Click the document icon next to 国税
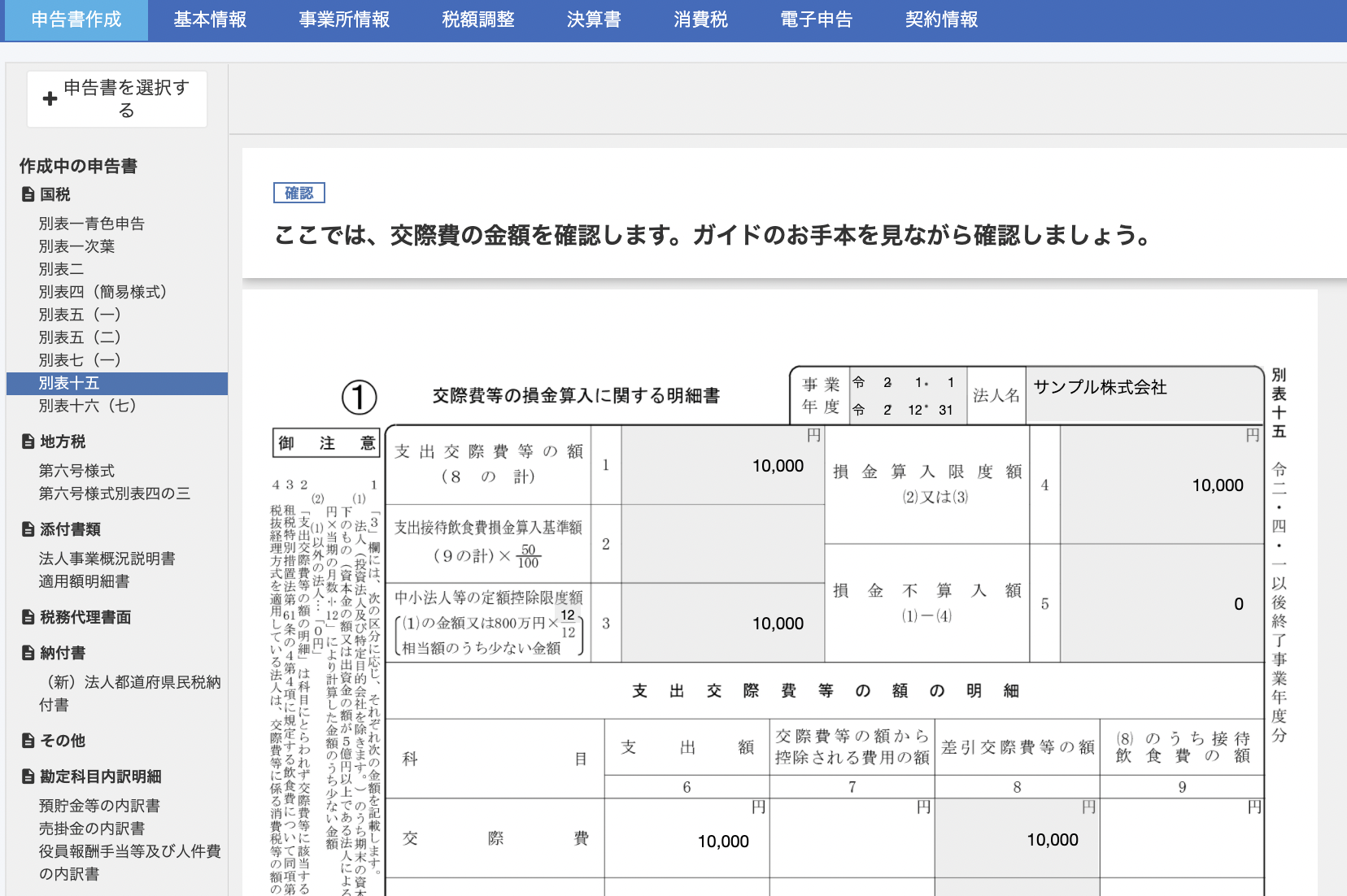 (28, 194)
